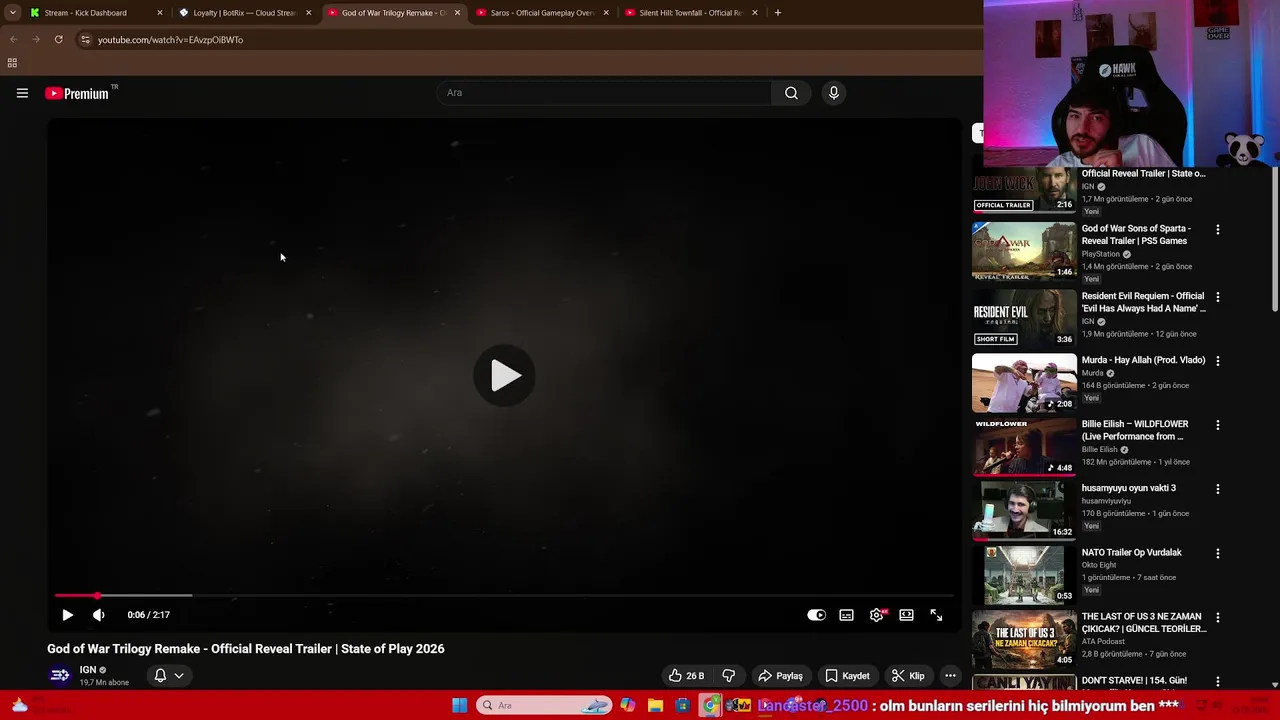This screenshot has width=1280, height=720.
Task: Open options menu for Murda - Hay Allah
Action: (1217, 361)
